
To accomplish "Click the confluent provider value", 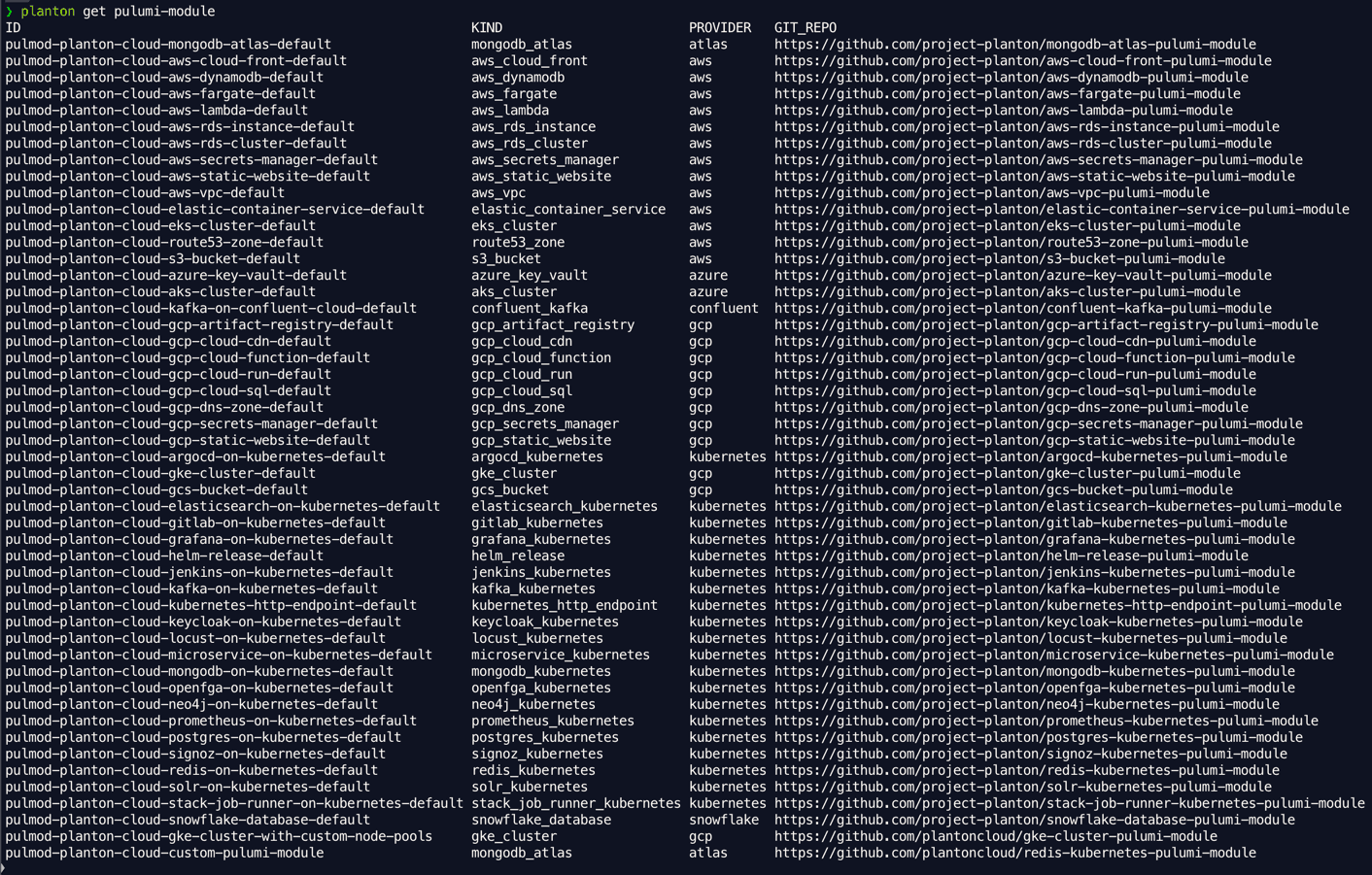I will click(724, 308).
